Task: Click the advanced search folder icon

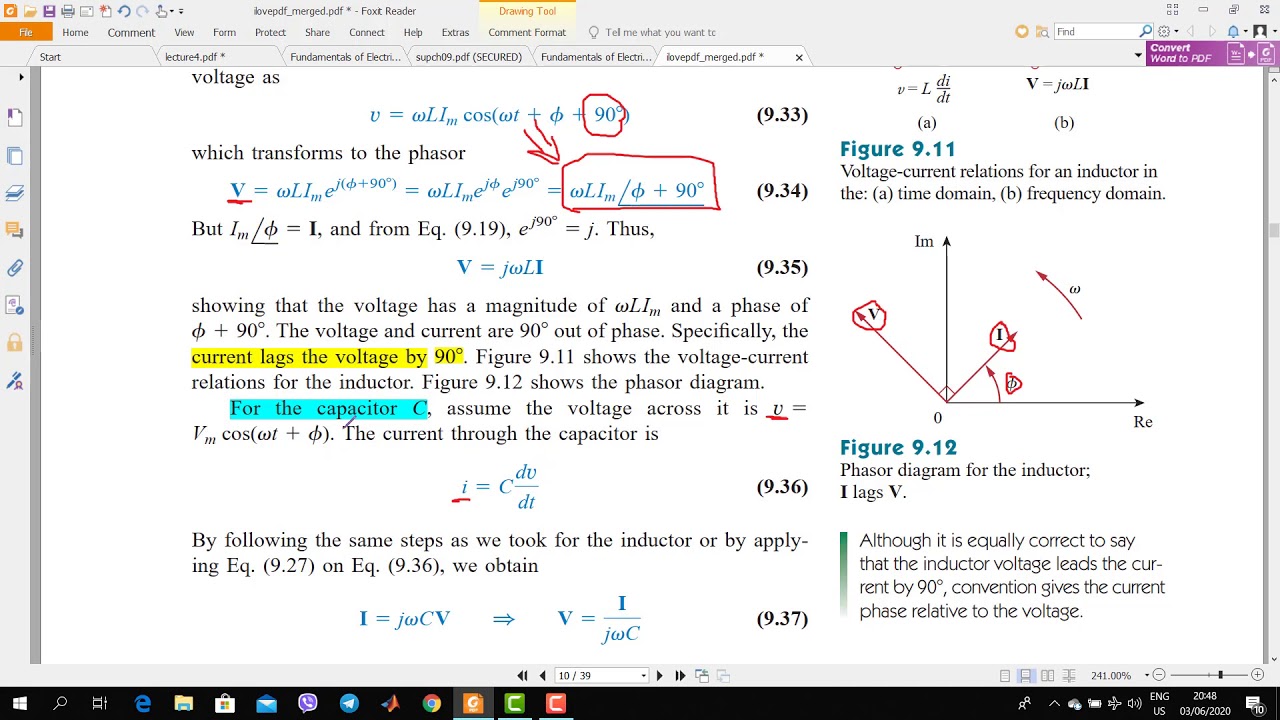Action: click(1041, 32)
